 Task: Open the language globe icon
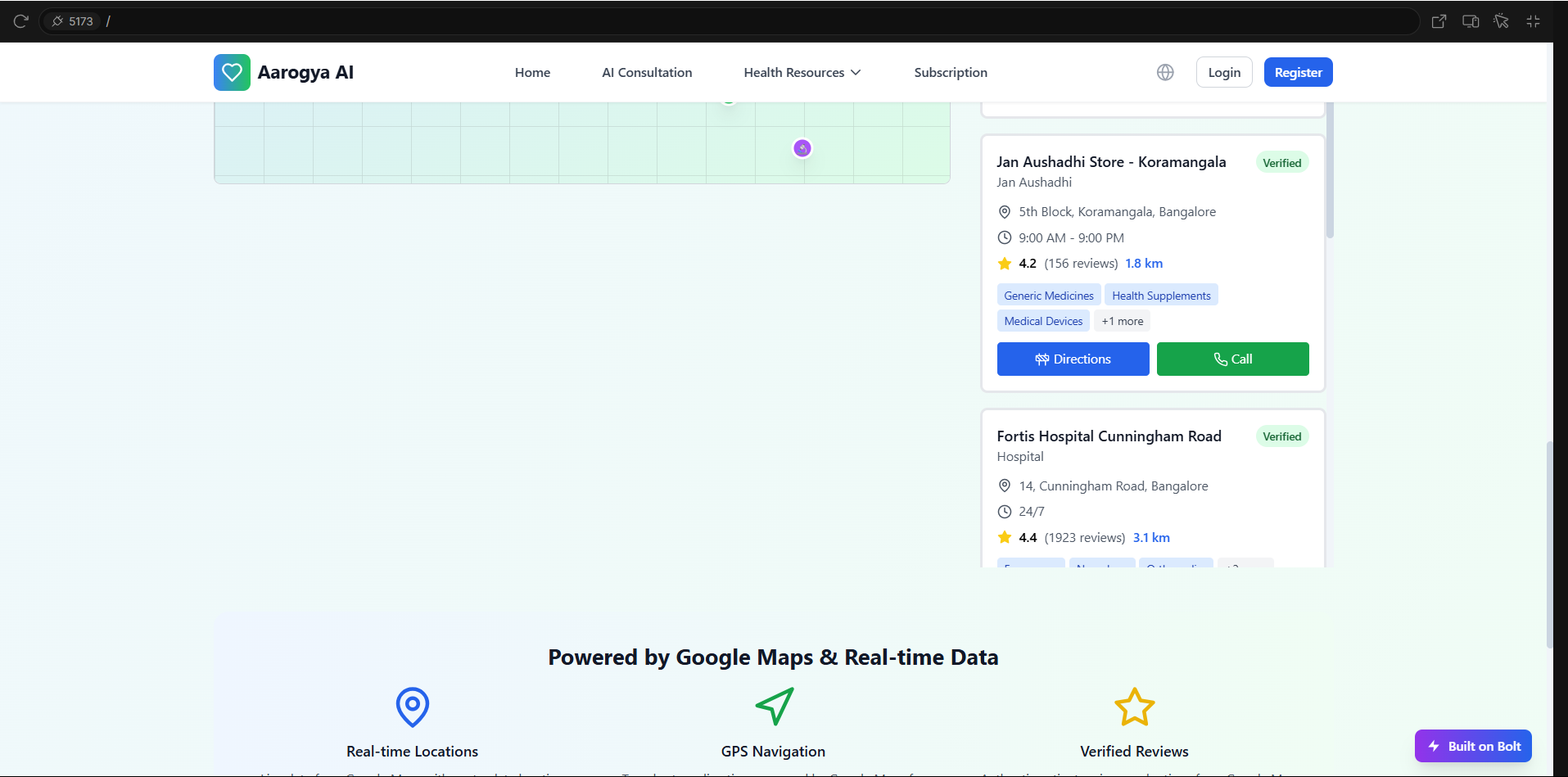coord(1165,72)
